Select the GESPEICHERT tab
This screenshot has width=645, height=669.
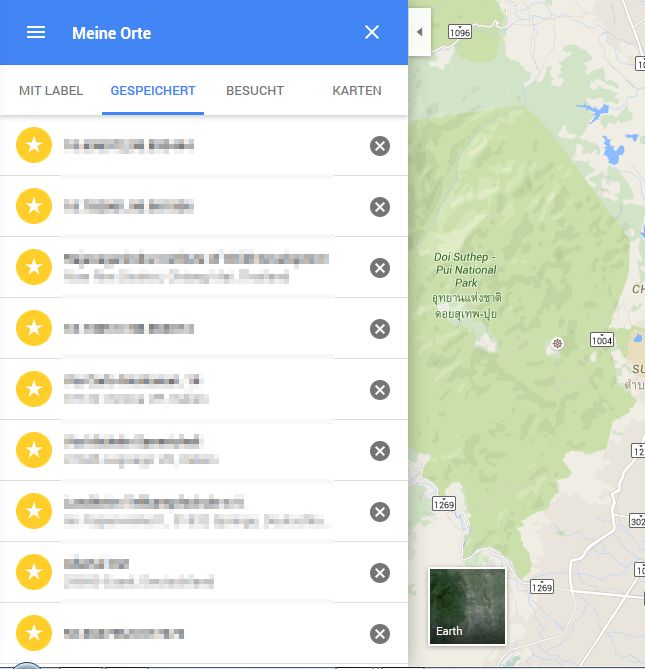[x=153, y=91]
